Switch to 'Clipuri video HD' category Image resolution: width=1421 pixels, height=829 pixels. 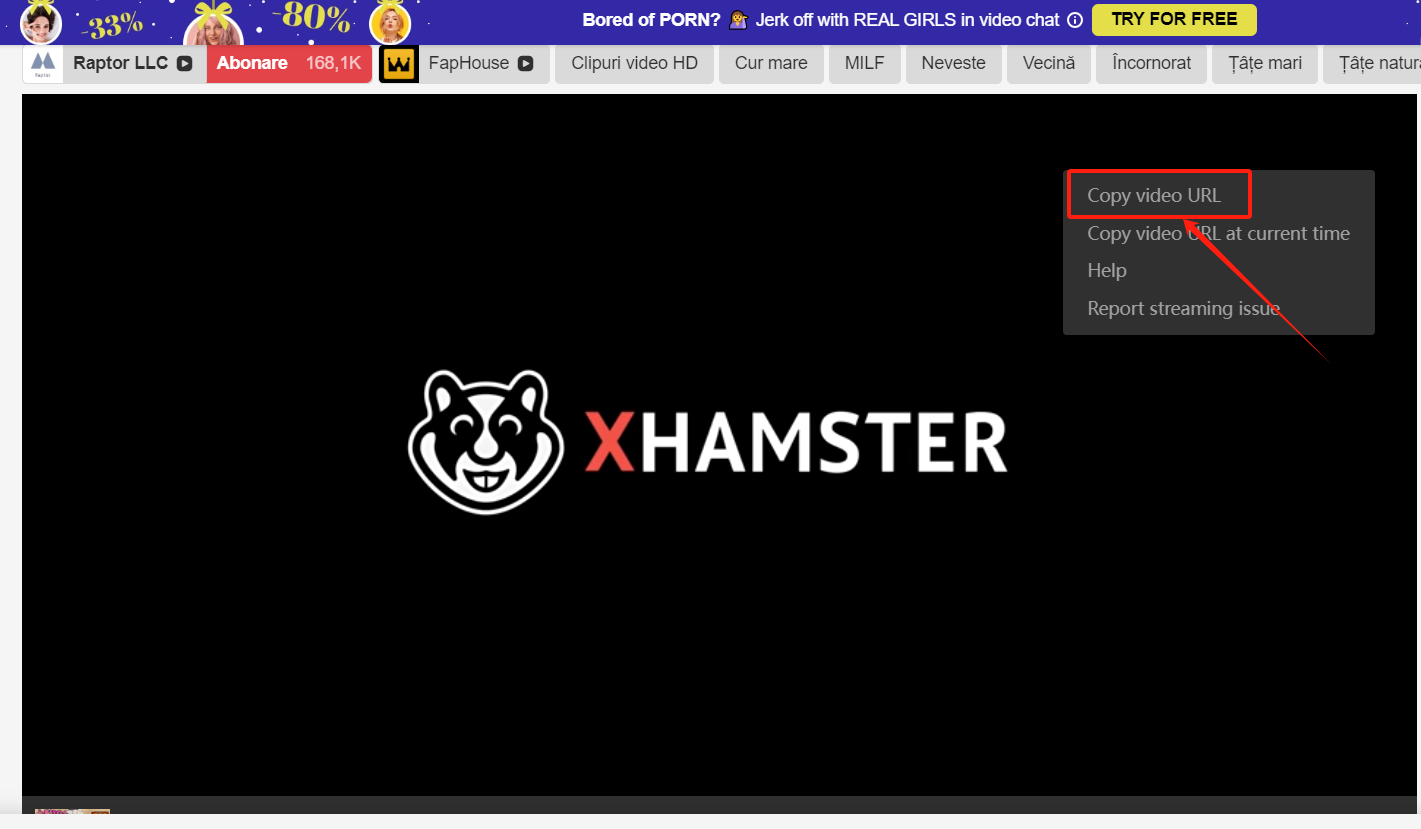click(x=634, y=62)
